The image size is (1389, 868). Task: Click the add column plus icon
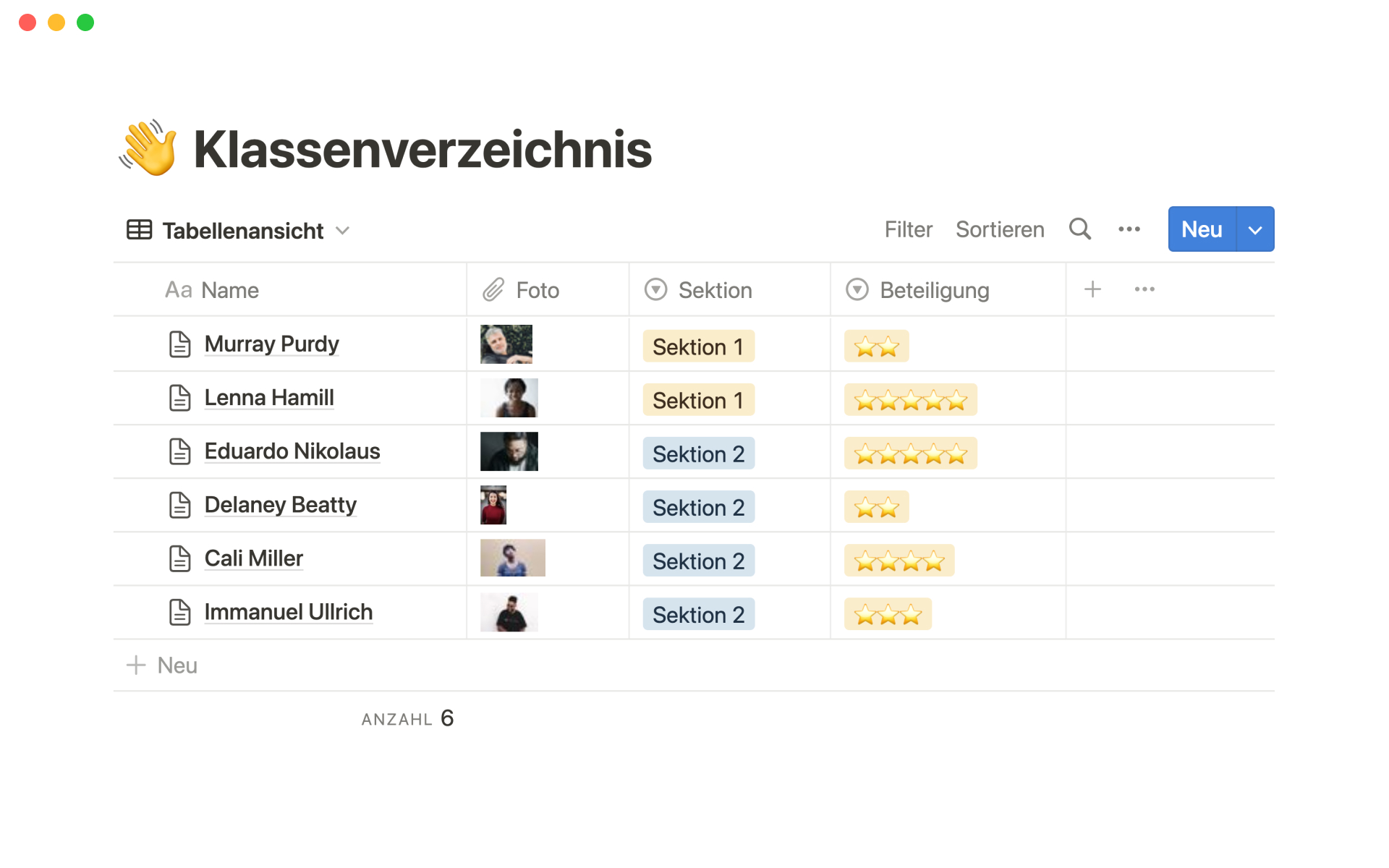click(1093, 289)
